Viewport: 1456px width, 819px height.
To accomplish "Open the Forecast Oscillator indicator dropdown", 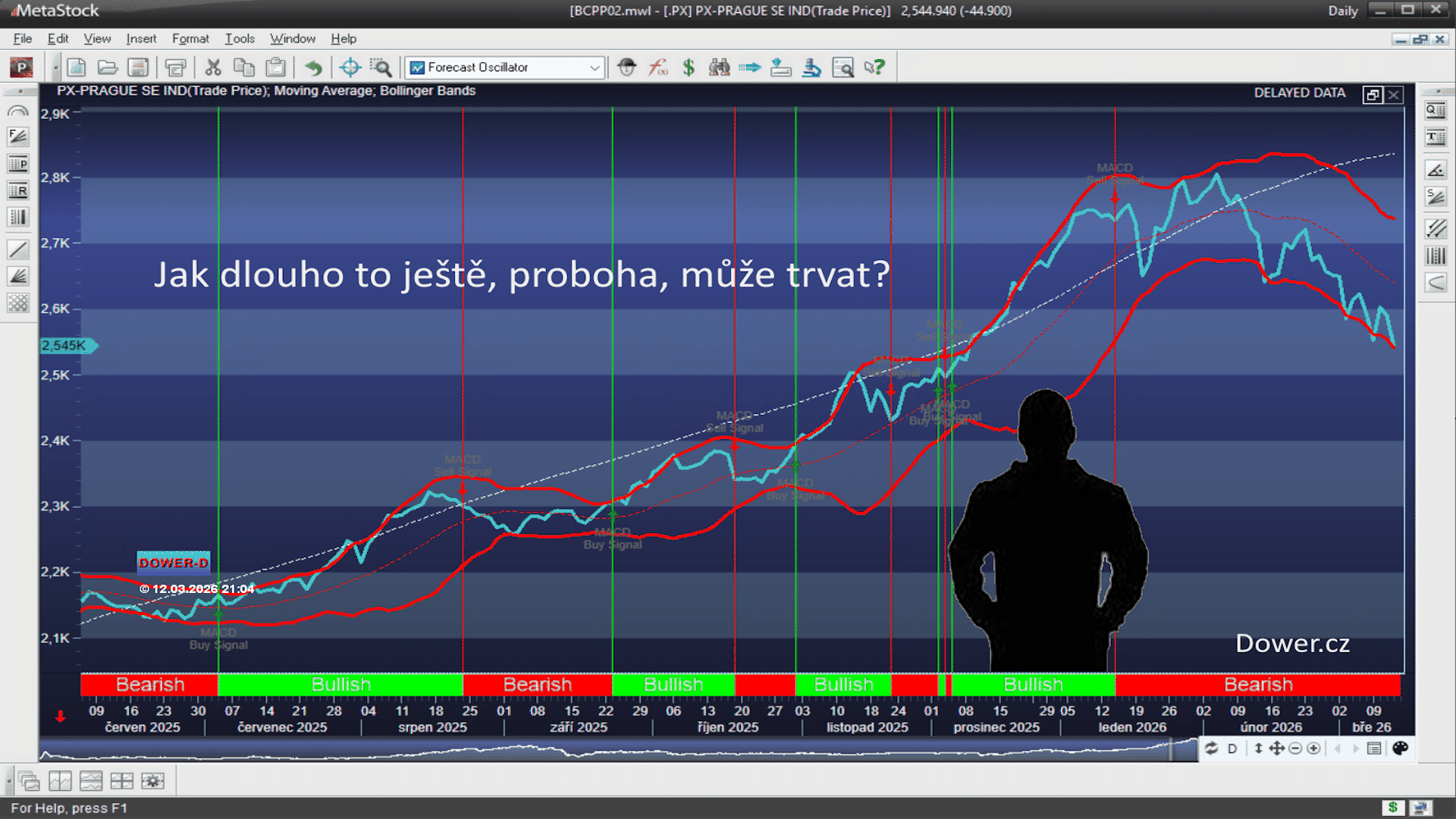I will (595, 67).
